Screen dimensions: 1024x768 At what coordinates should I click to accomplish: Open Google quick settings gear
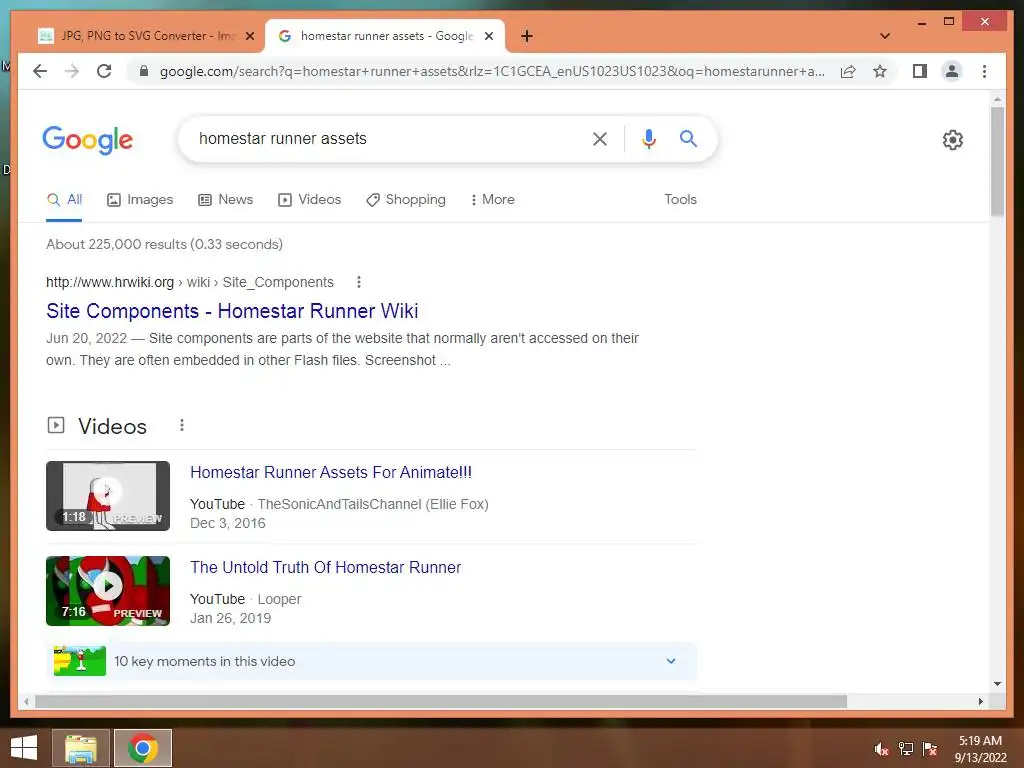[953, 140]
